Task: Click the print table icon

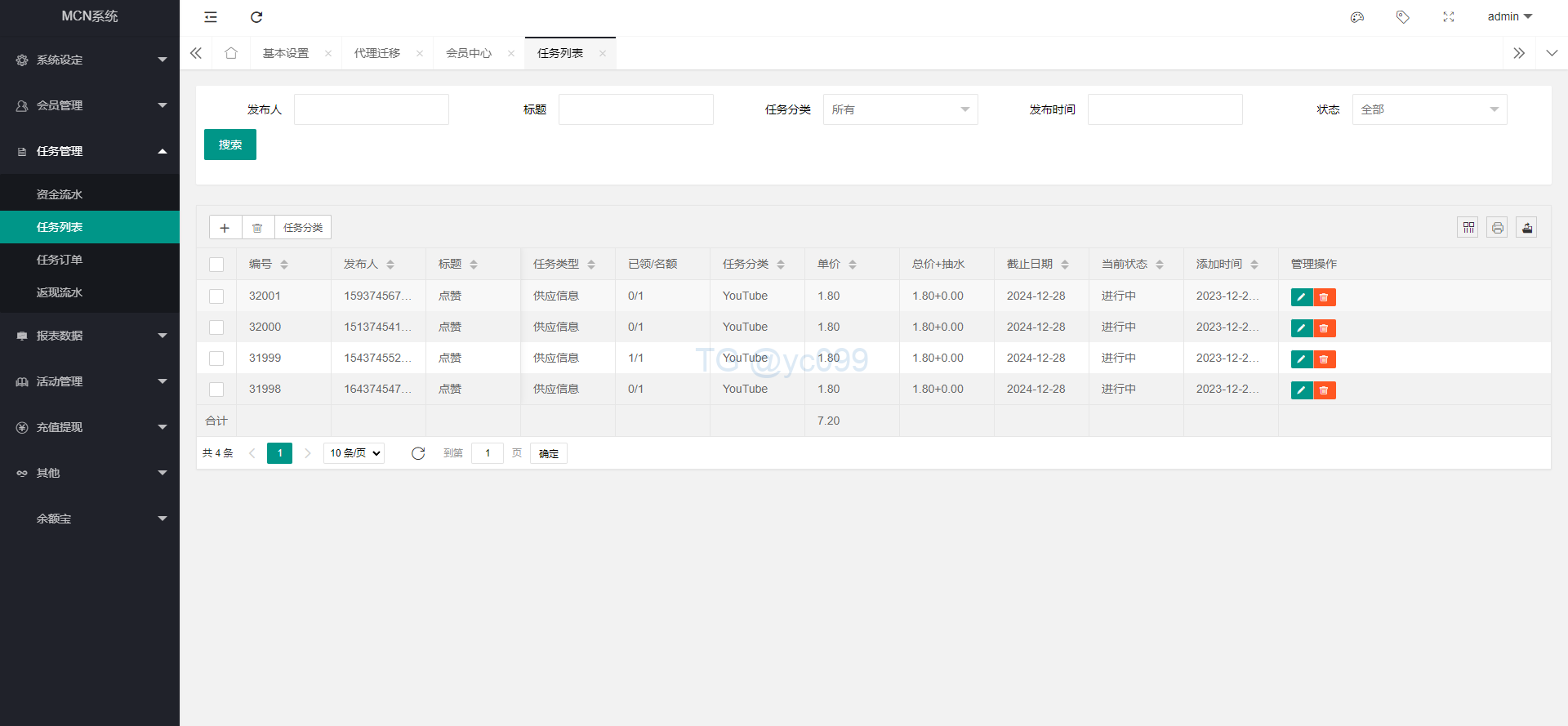Action: point(1497,228)
